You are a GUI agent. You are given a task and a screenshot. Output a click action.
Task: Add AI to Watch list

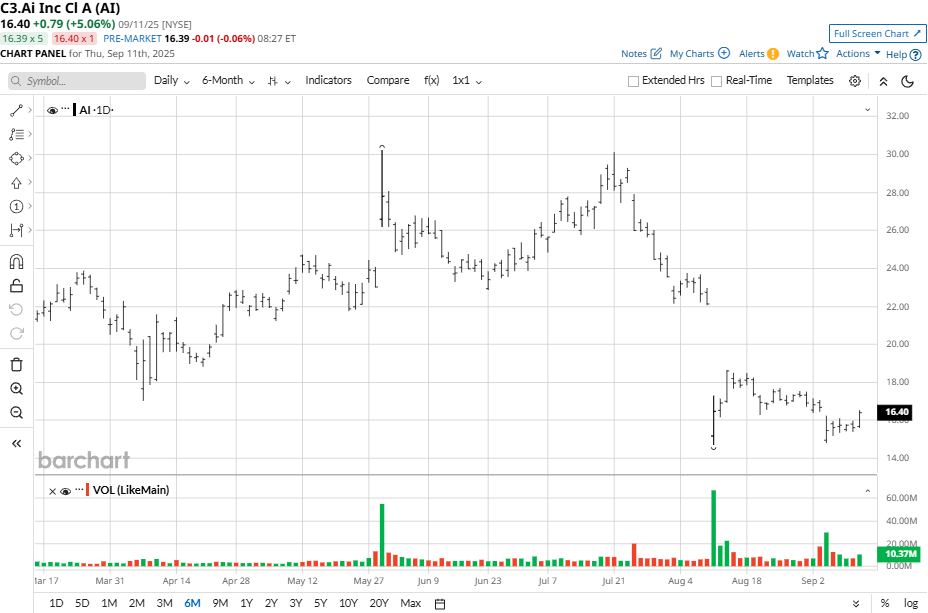(807, 53)
